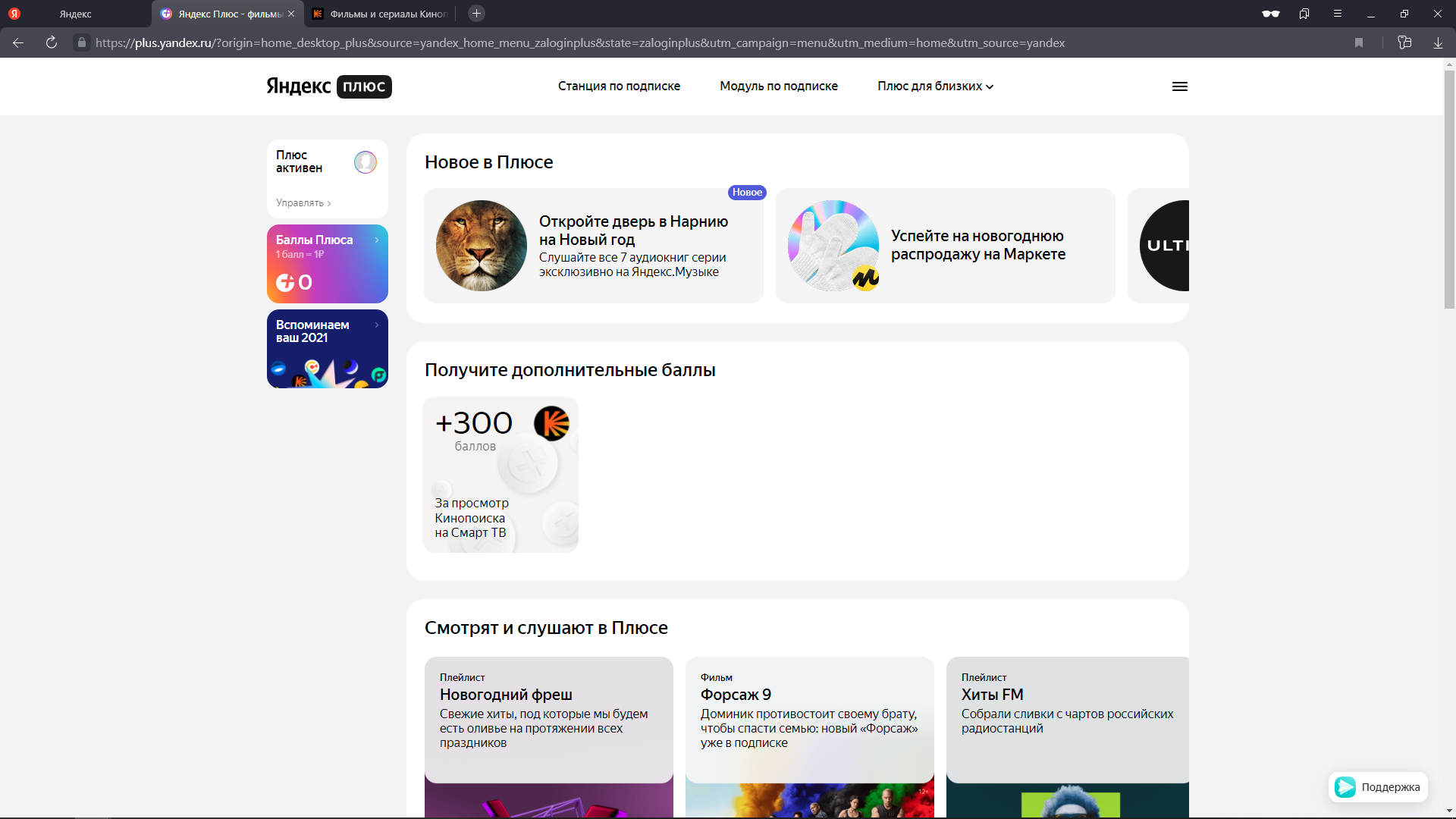1456x819 pixels.
Task: Click the Kinopoisk tab favicon
Action: point(318,14)
